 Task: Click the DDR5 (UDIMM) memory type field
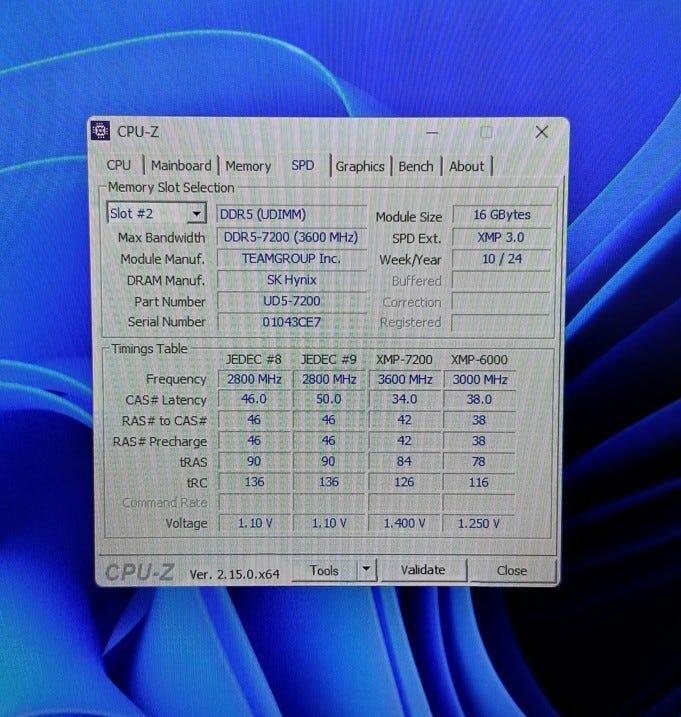291,214
